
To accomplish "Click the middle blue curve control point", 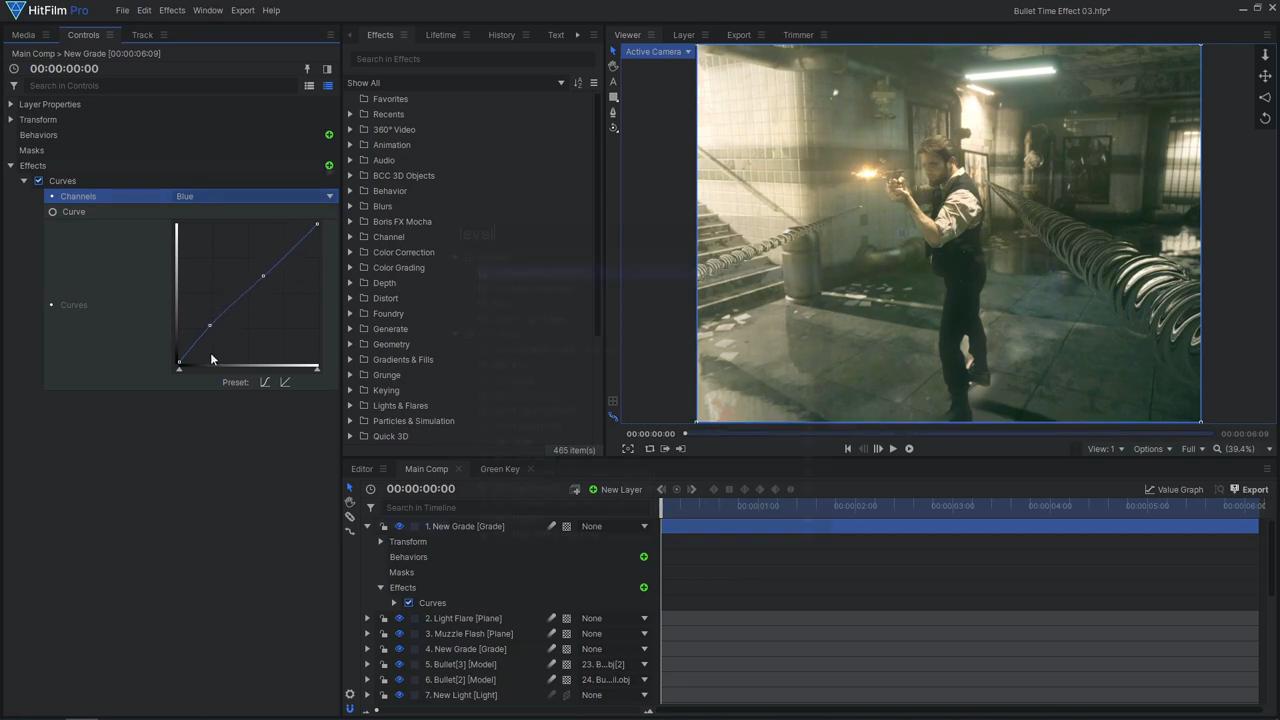I will click(263, 275).
